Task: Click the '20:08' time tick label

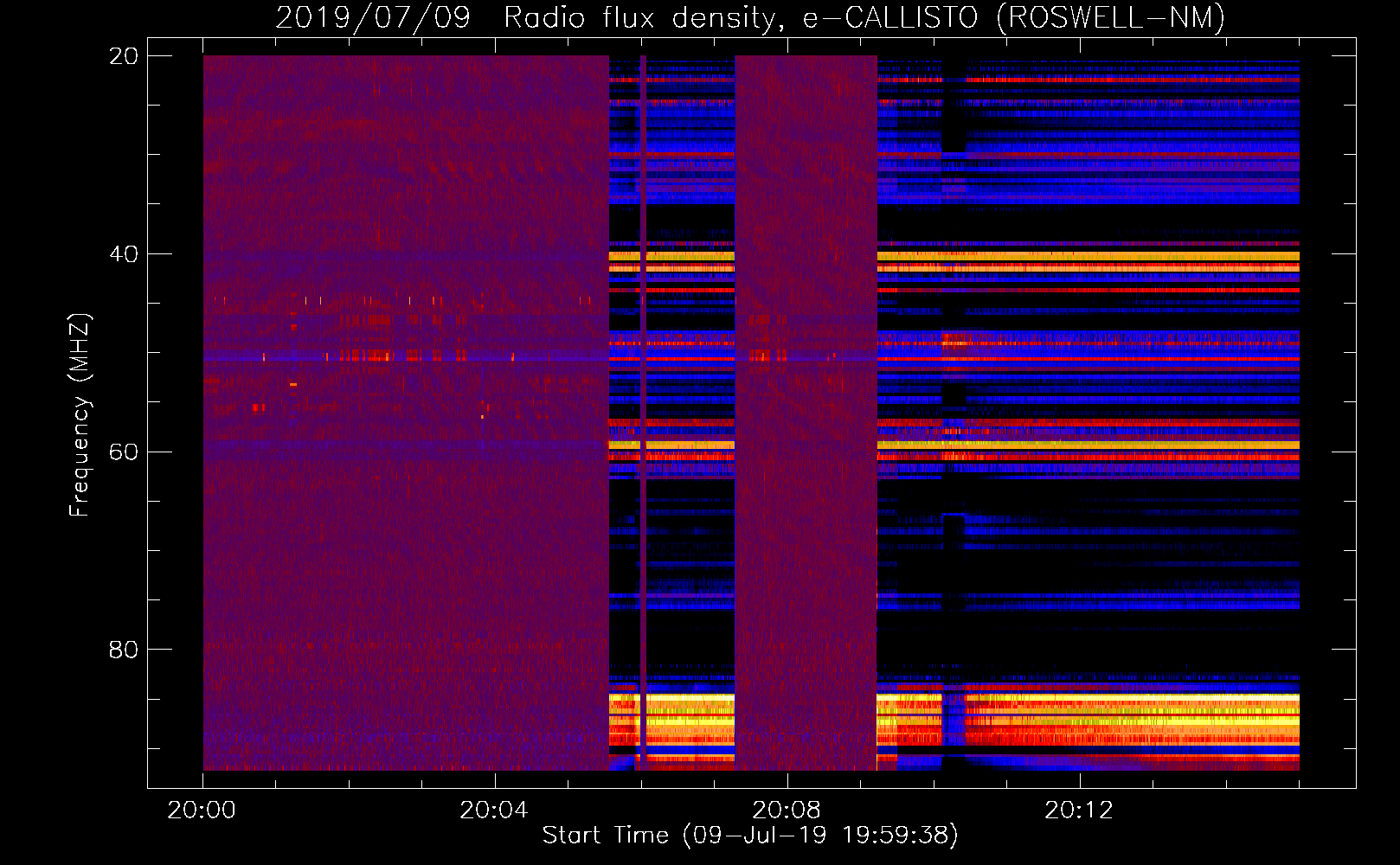Action: [787, 810]
